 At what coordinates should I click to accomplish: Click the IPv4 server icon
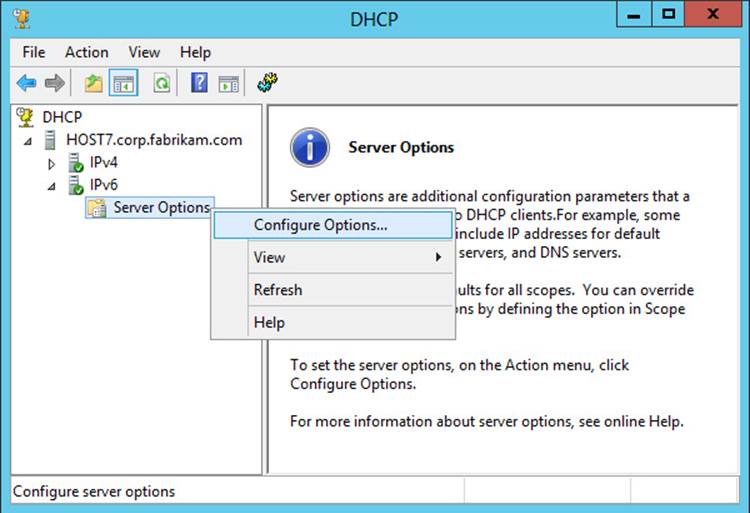(x=75, y=163)
